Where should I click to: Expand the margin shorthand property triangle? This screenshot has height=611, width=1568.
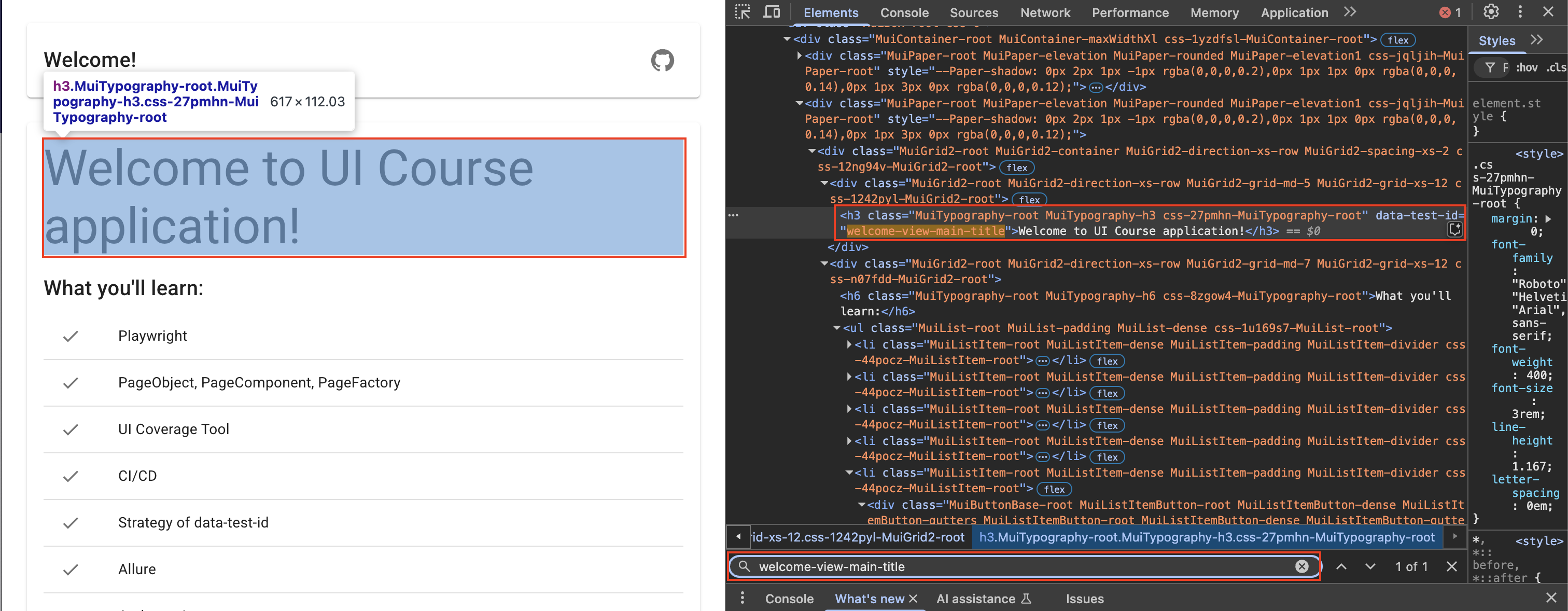1548,219
